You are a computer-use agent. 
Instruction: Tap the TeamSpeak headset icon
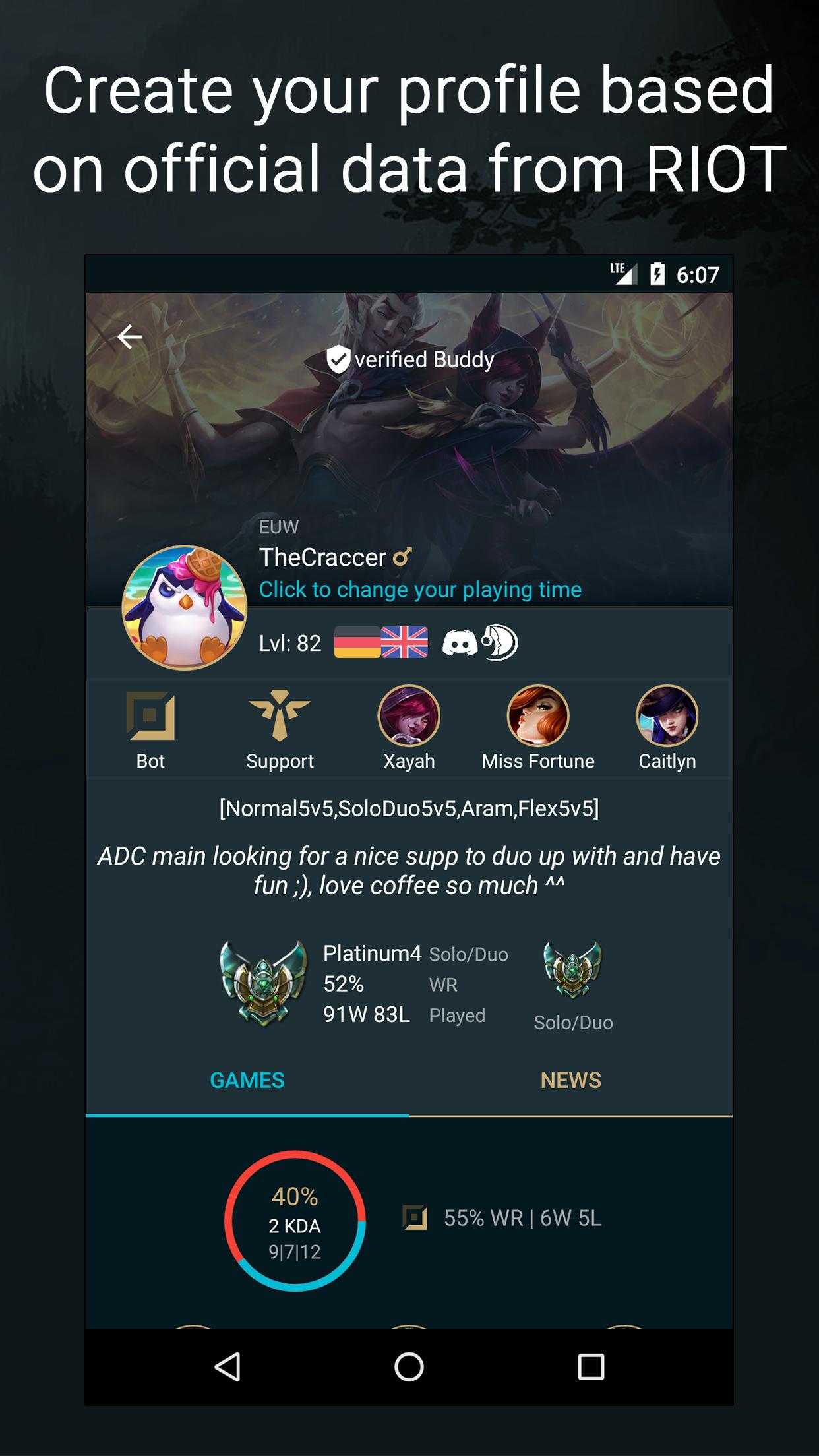point(500,642)
